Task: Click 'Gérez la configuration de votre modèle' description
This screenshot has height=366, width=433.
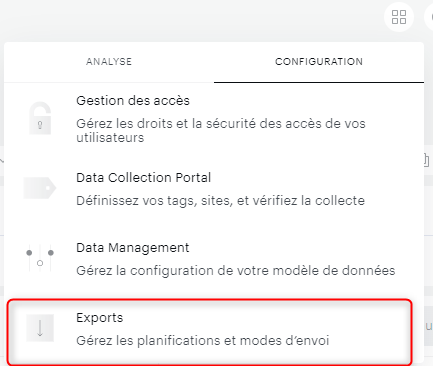Action: [x=236, y=270]
